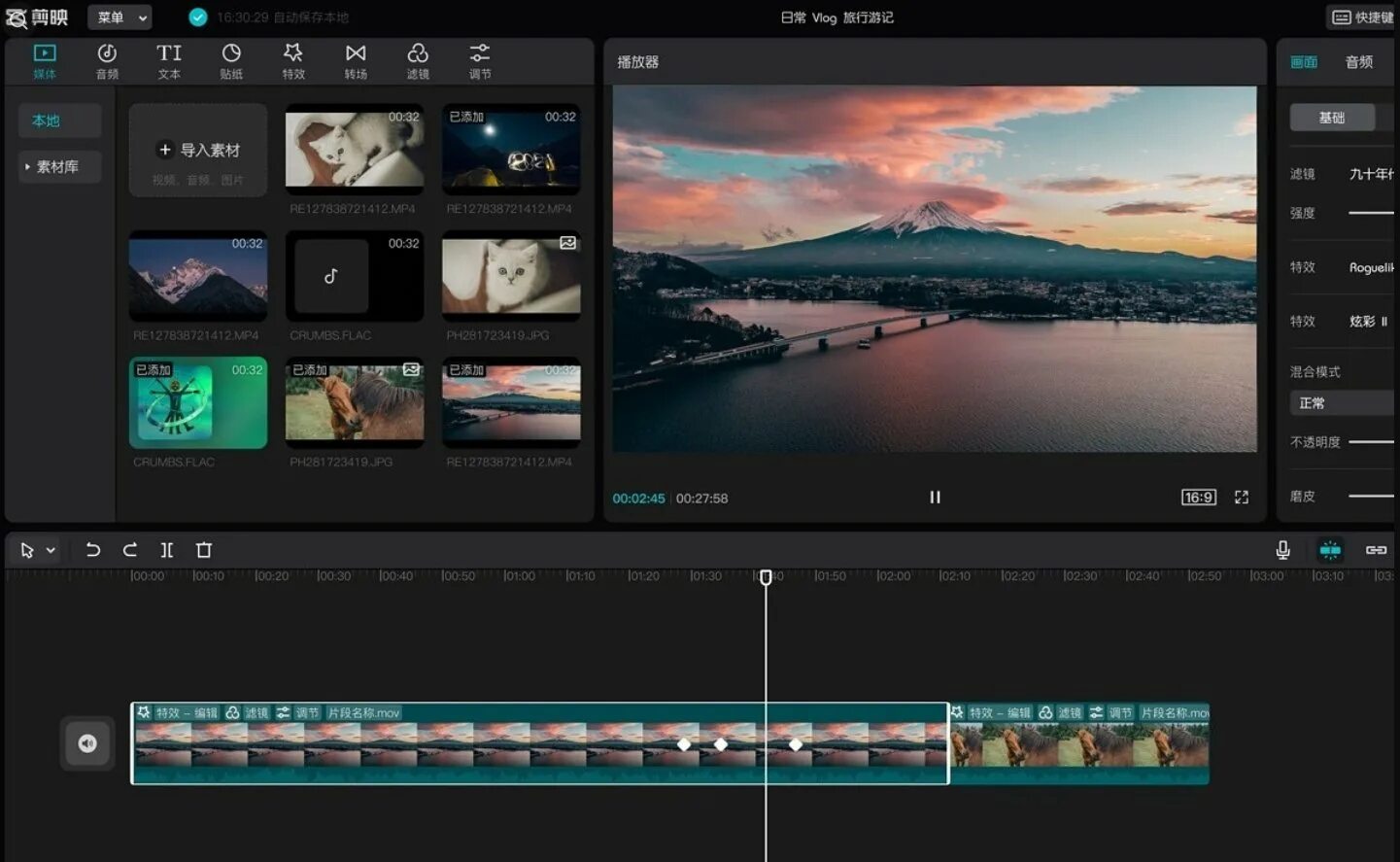Select the third keyframe diamond
This screenshot has height=862, width=1400.
point(796,744)
